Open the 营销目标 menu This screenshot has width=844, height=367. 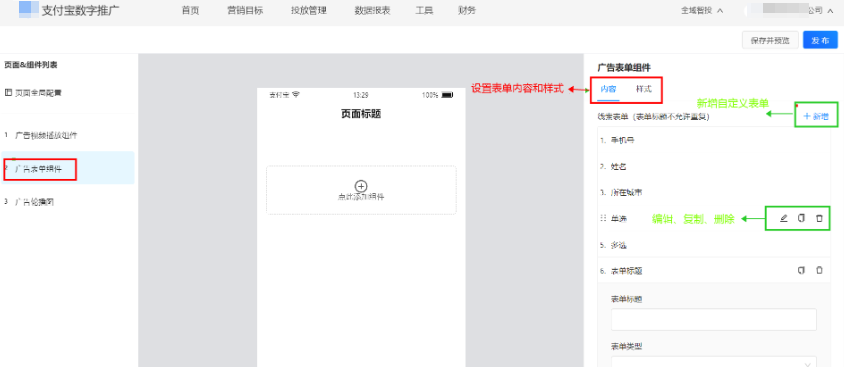click(245, 11)
